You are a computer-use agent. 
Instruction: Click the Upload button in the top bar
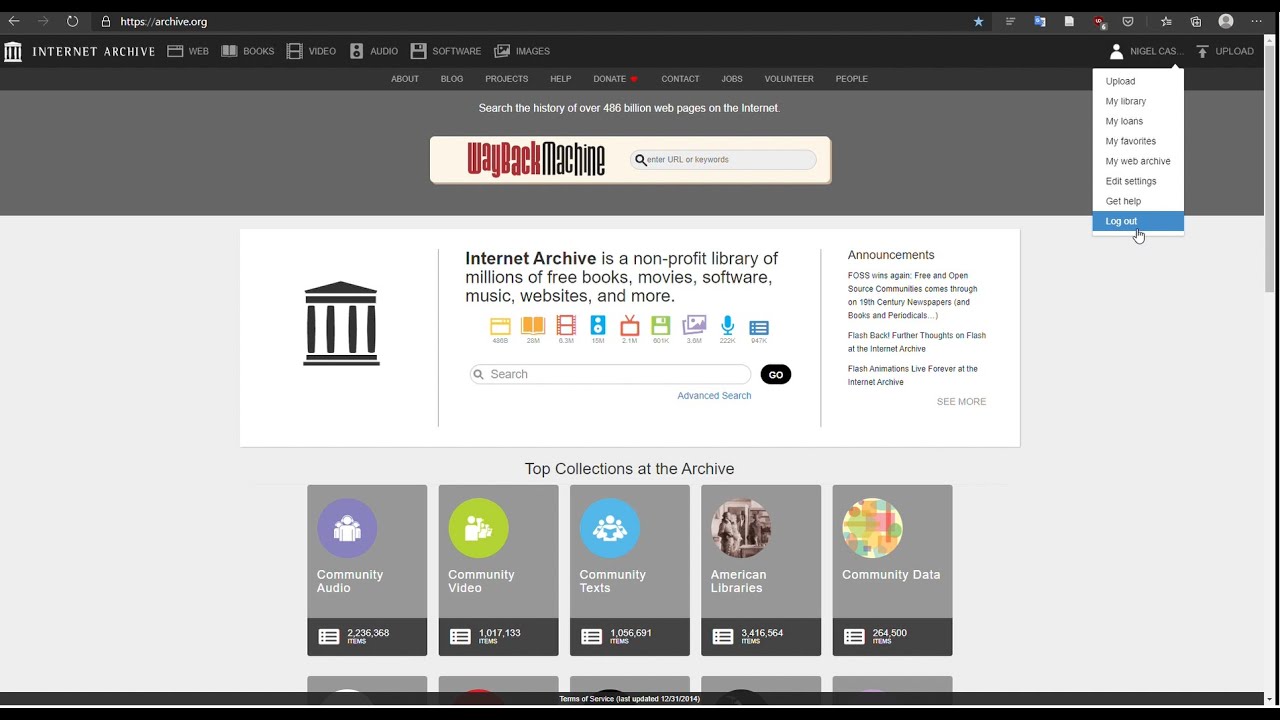click(x=1225, y=51)
